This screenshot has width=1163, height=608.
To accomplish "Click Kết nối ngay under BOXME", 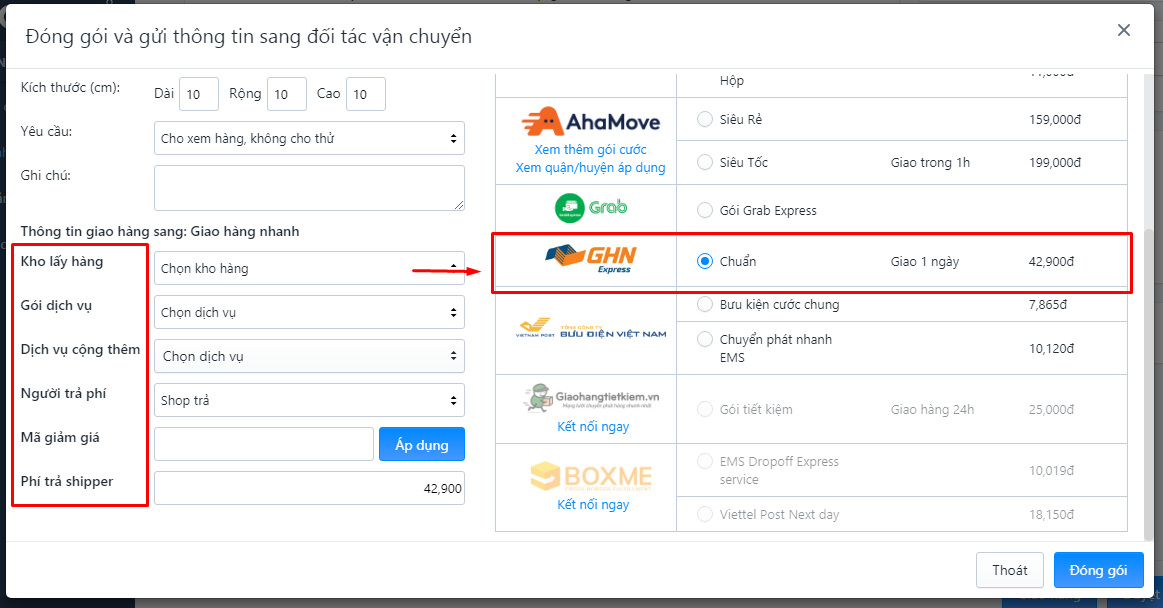I will (593, 504).
